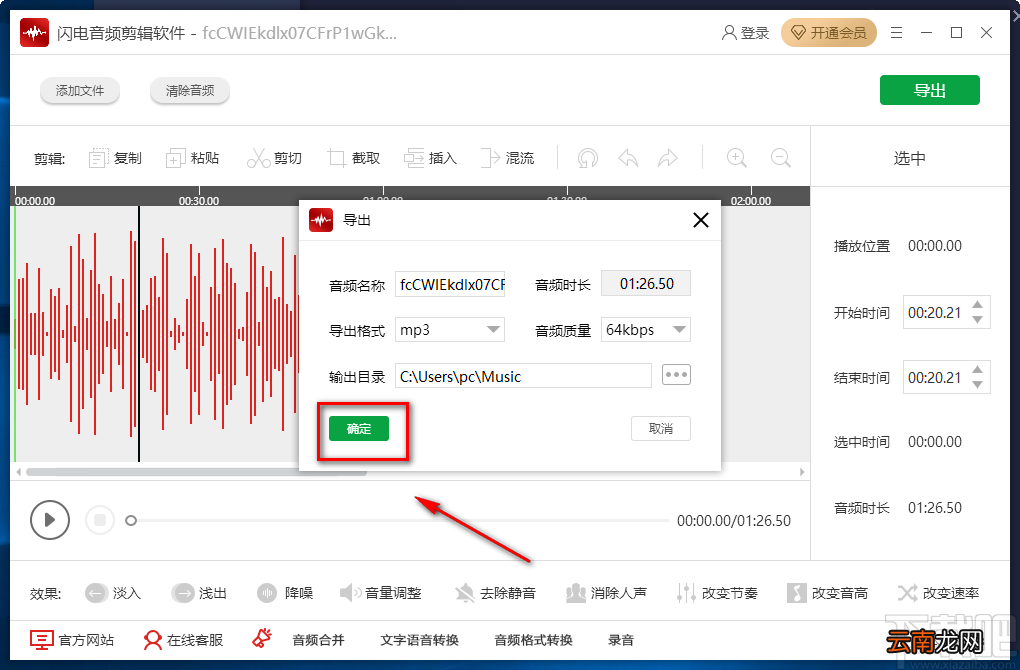Click the 02:00.00 timeline ruler marker

coord(751,201)
